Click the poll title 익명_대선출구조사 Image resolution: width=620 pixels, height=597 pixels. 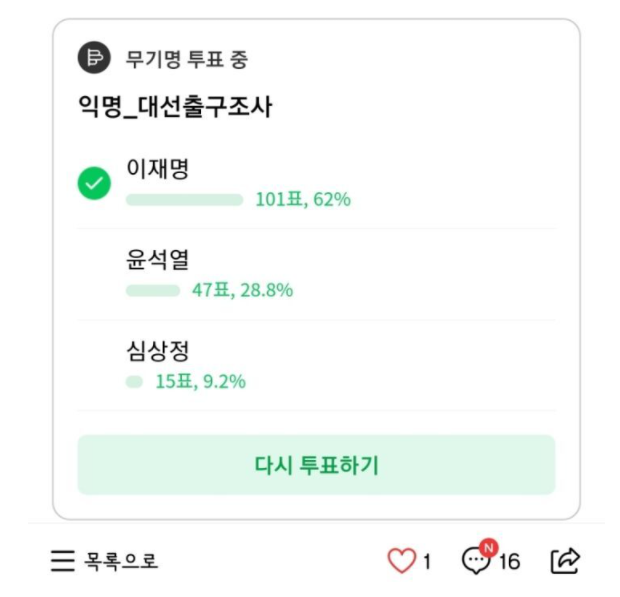[x=175, y=108]
